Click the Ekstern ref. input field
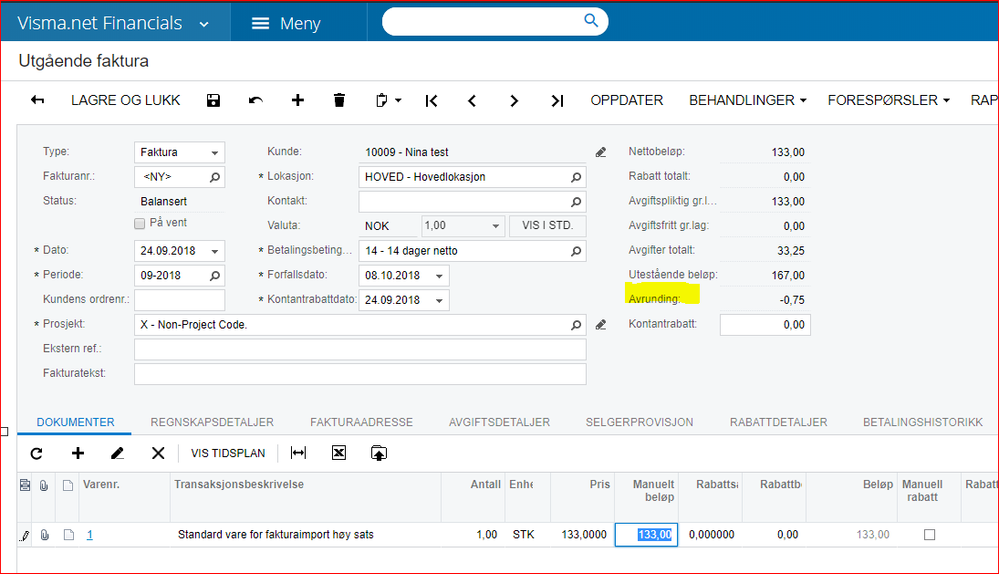 [x=360, y=349]
